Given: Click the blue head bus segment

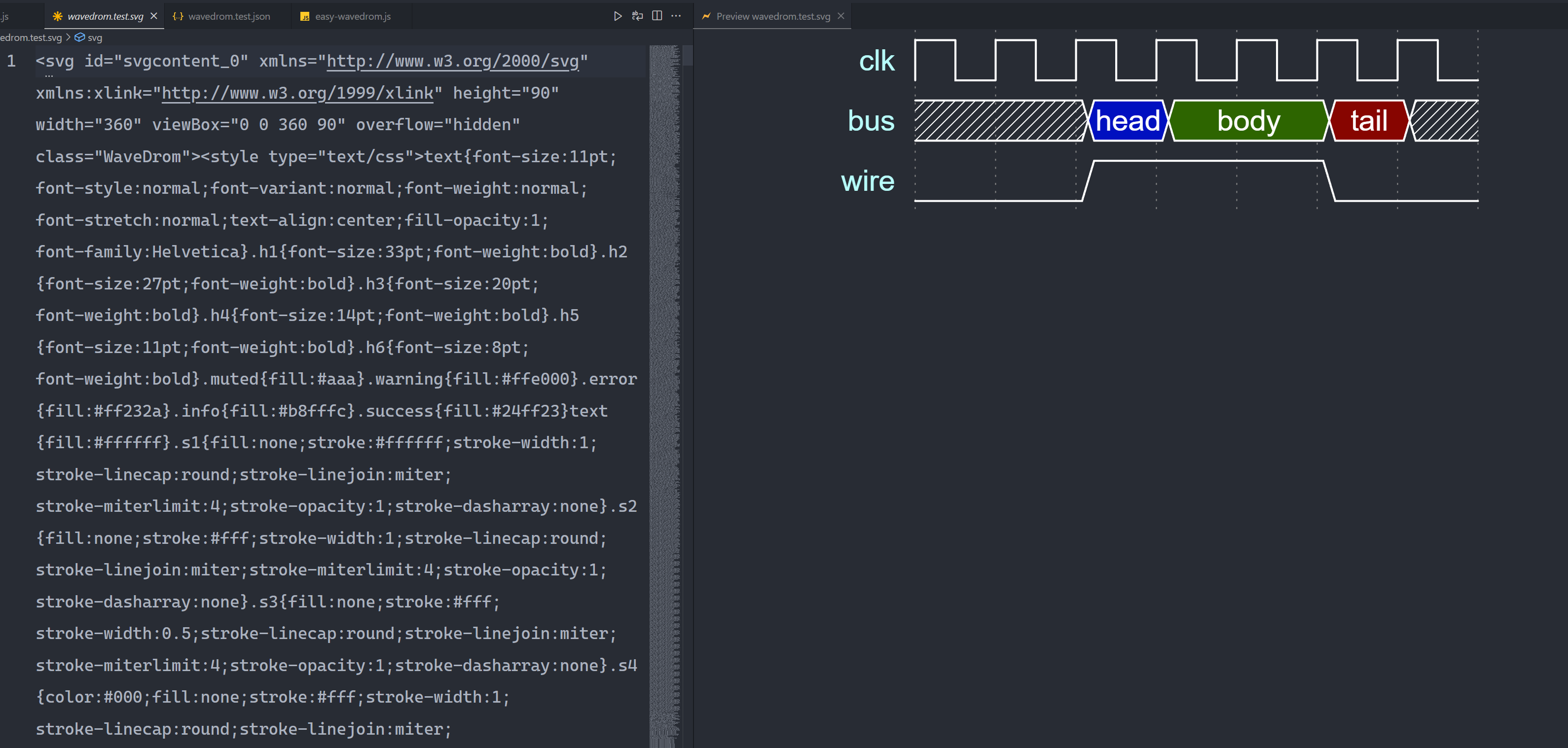Looking at the screenshot, I should [1128, 120].
